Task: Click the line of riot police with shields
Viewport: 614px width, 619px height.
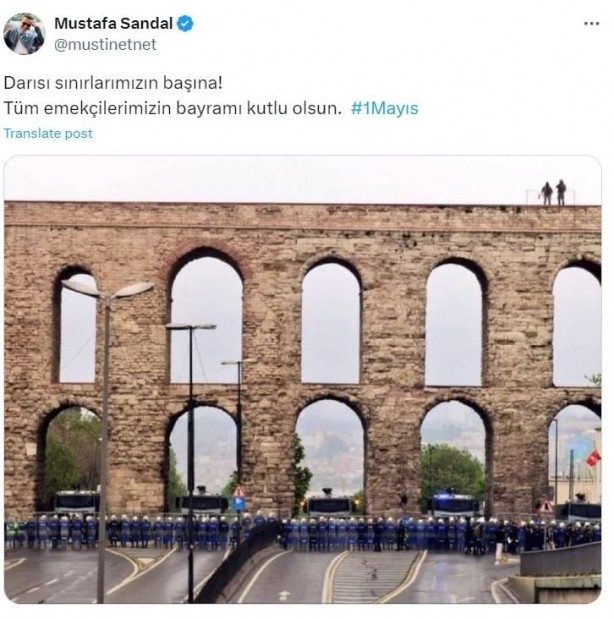Action: (x=302, y=531)
